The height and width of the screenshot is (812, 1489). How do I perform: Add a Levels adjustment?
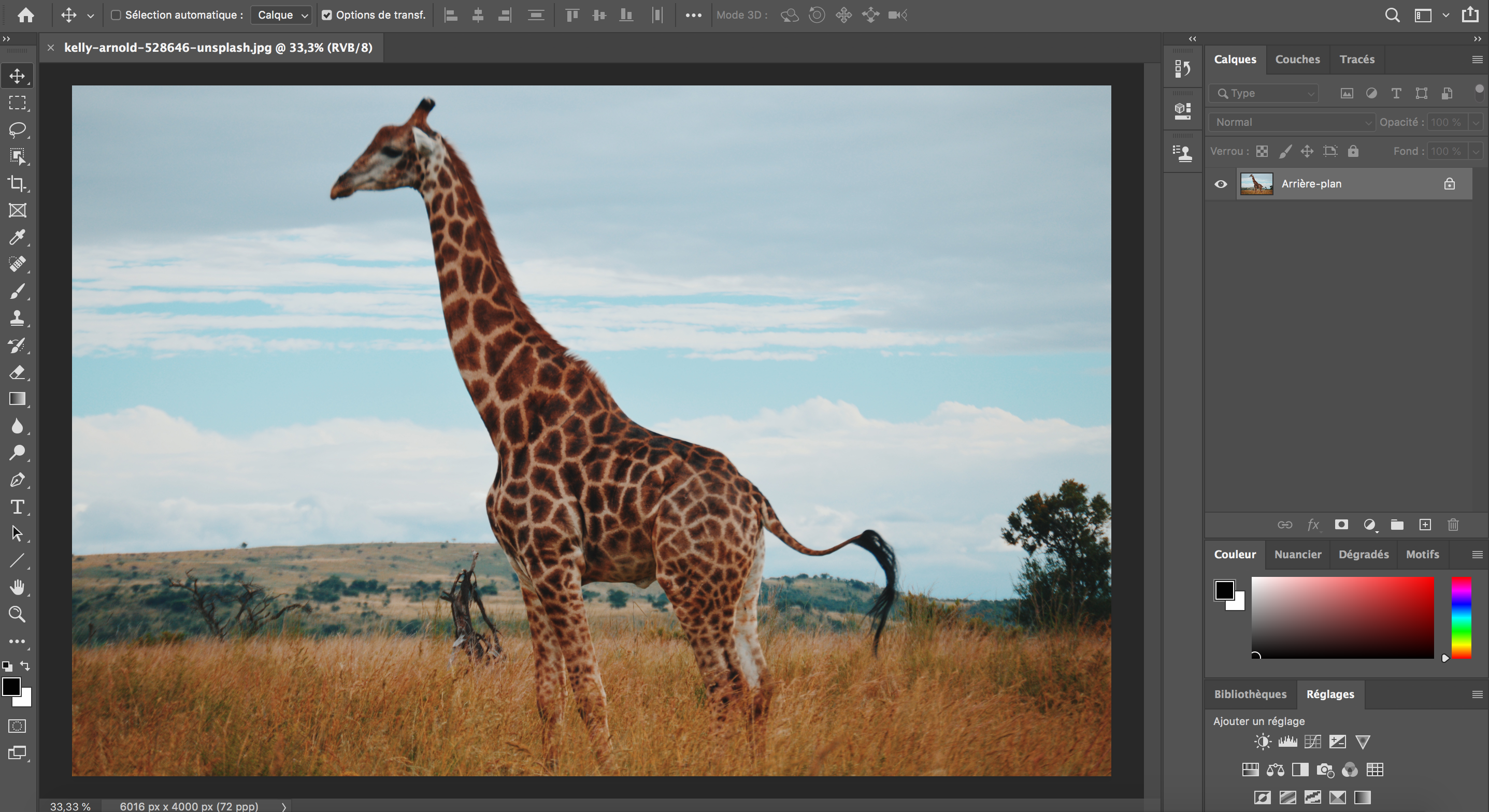coord(1287,742)
